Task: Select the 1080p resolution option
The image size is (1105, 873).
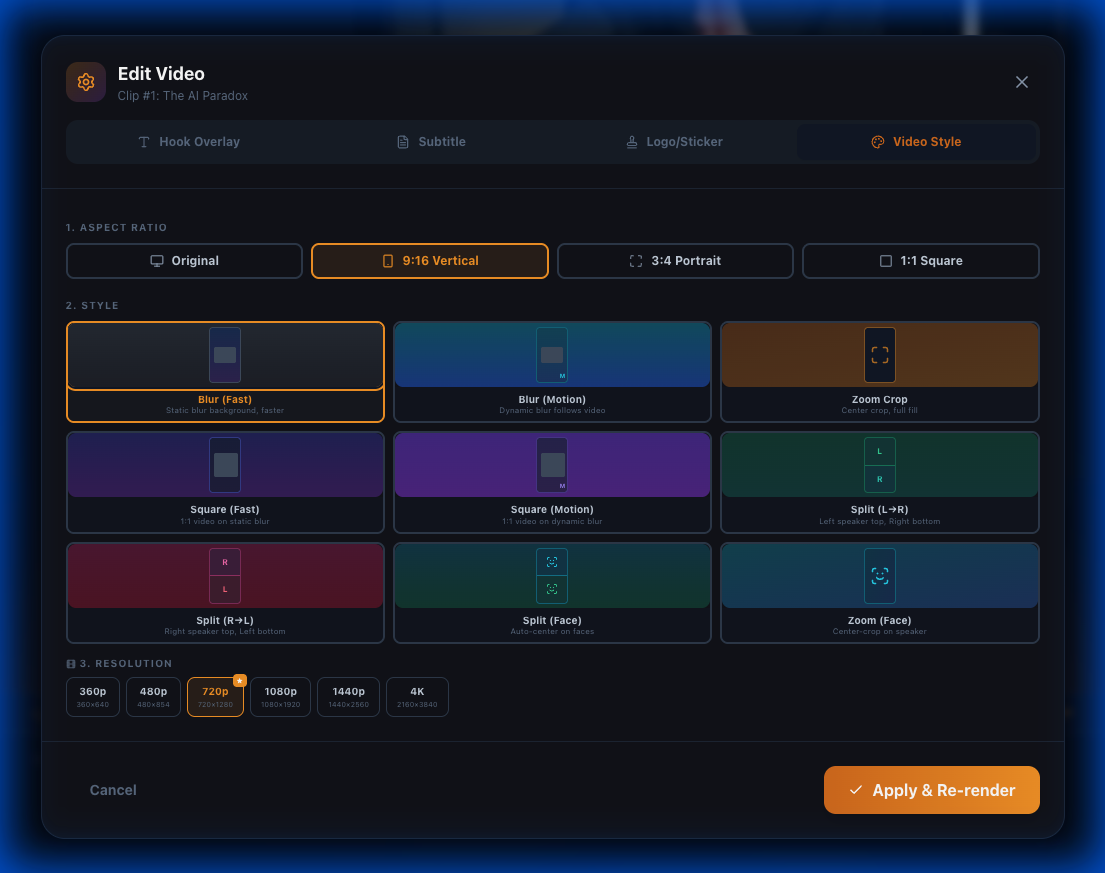Action: (x=280, y=696)
